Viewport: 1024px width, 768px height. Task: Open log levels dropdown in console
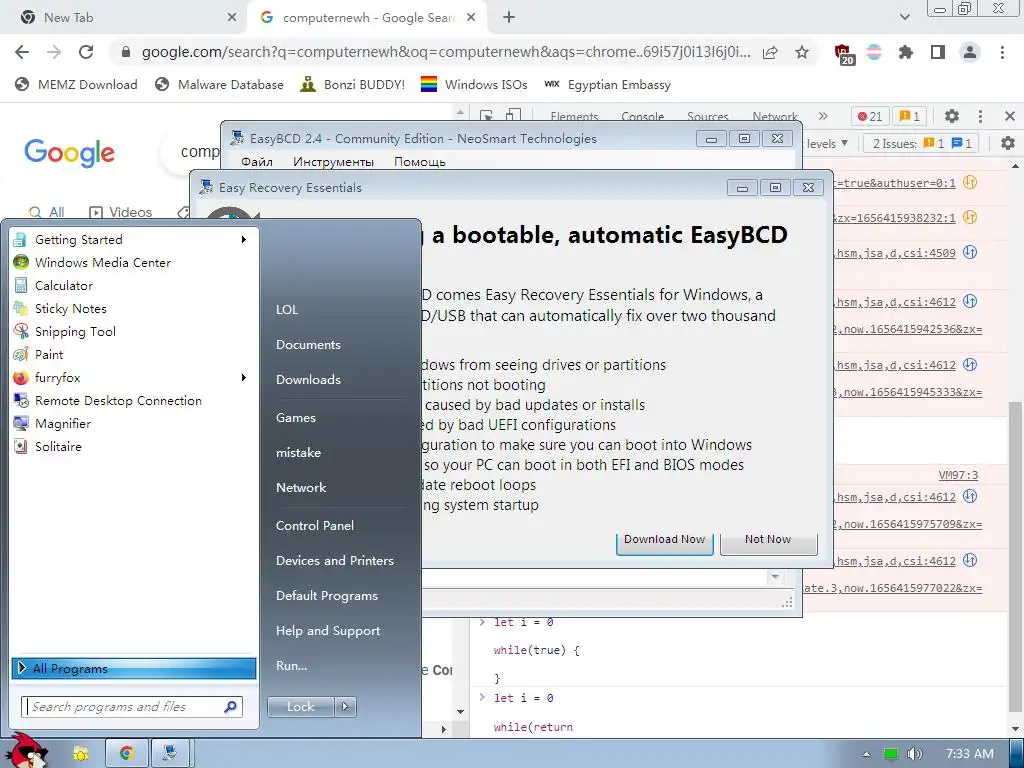tap(827, 144)
